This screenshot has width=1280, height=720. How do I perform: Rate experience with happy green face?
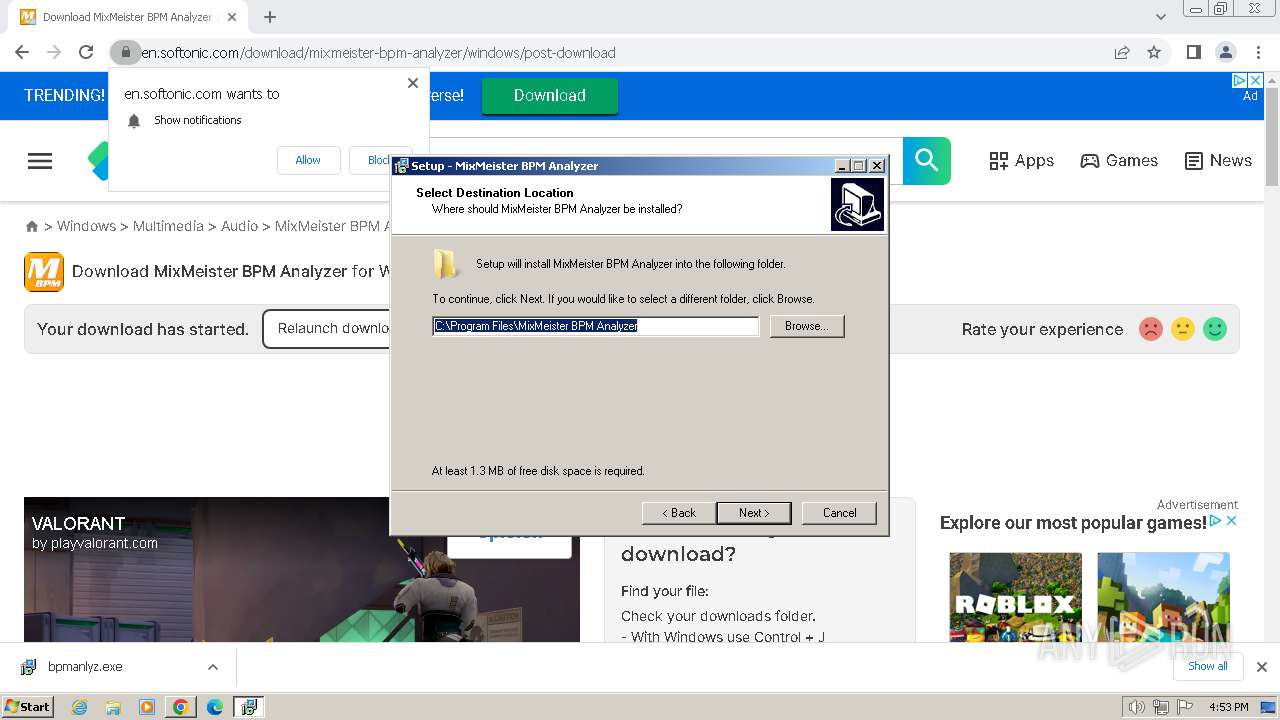pyautogui.click(x=1215, y=329)
